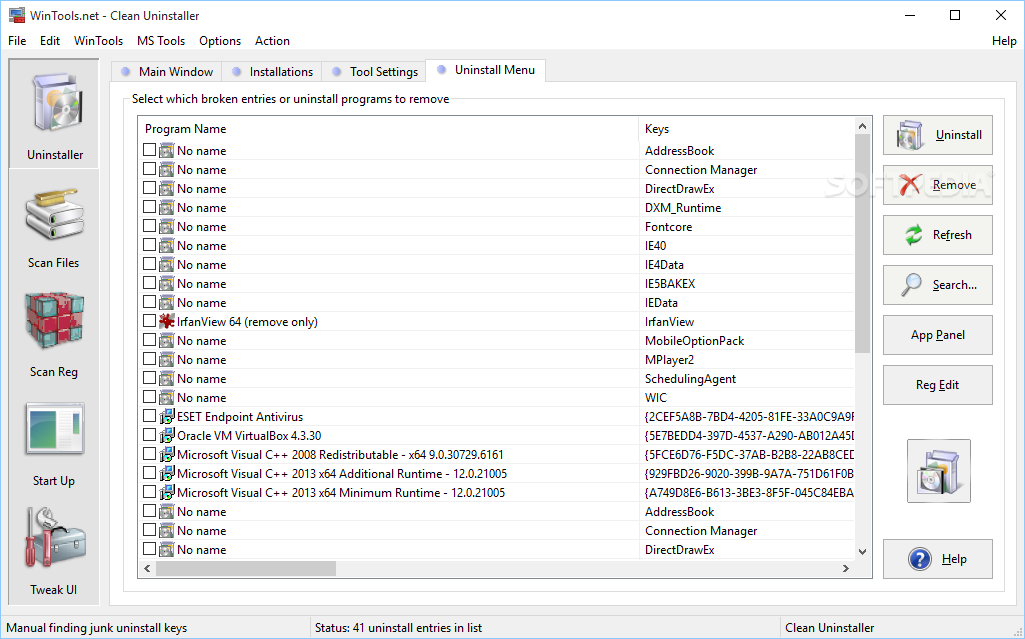Click the icon of the IE40 entry
The image size is (1025, 639).
click(x=167, y=245)
